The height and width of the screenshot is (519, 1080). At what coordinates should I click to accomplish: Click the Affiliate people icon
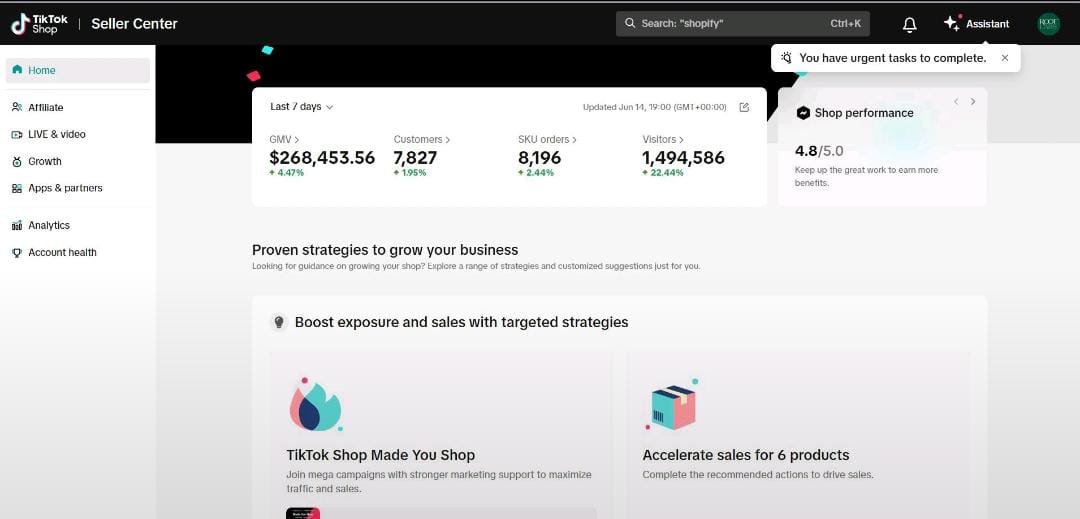click(17, 107)
